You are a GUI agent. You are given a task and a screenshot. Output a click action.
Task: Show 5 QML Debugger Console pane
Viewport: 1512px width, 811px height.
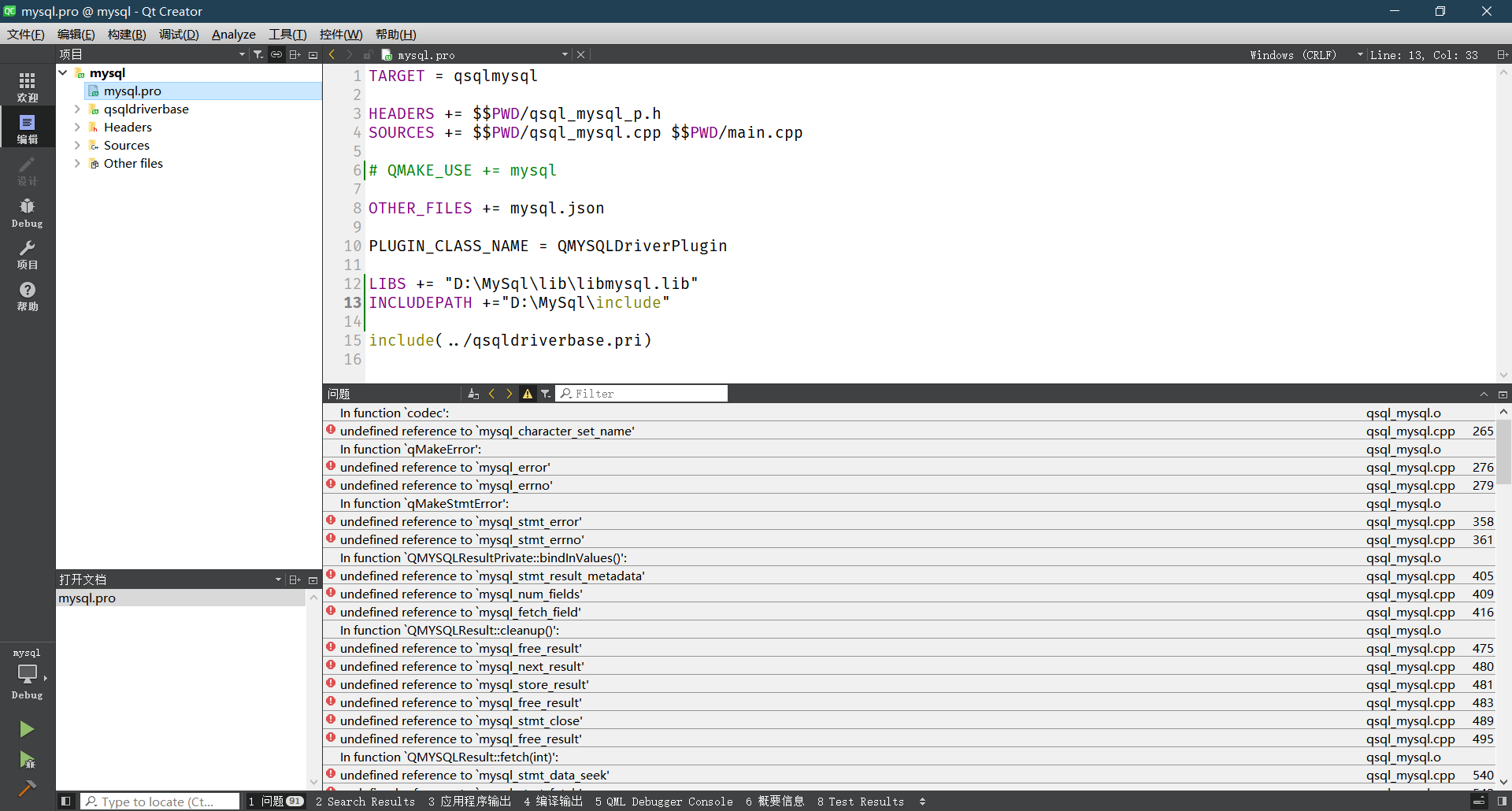[x=664, y=802]
